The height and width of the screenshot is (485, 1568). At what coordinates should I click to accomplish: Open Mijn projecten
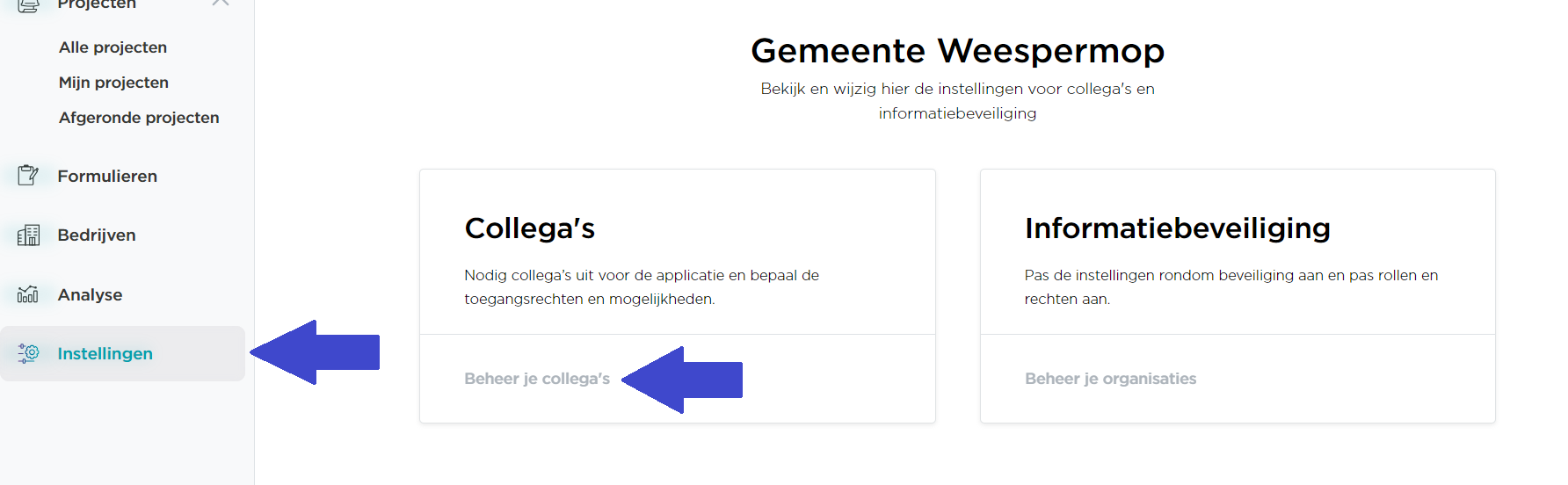coord(113,83)
